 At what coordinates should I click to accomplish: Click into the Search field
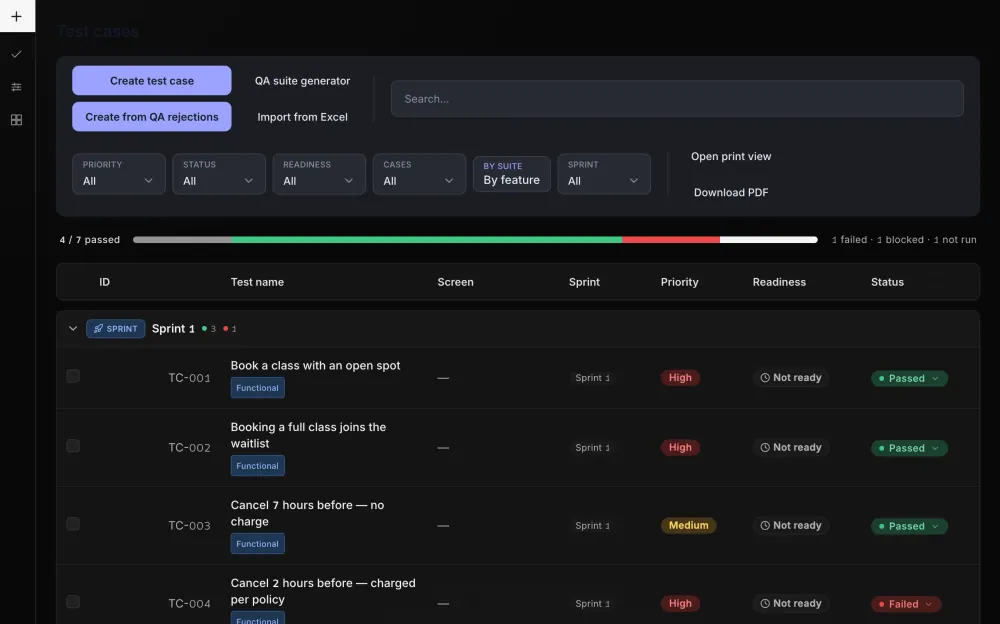(677, 99)
